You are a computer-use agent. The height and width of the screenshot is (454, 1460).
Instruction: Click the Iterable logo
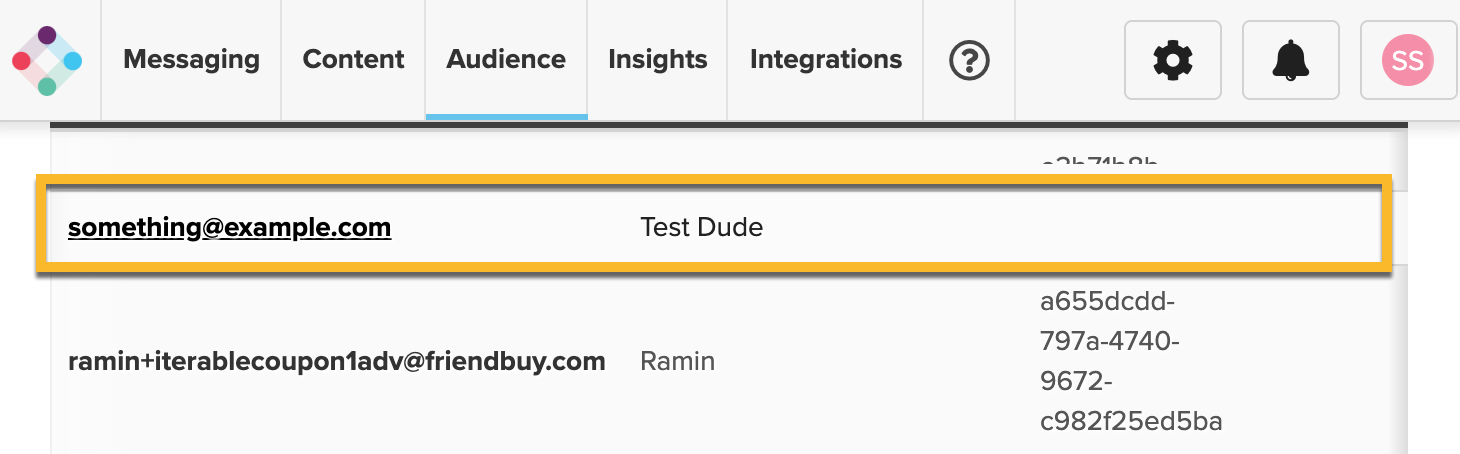pyautogui.click(x=47, y=61)
